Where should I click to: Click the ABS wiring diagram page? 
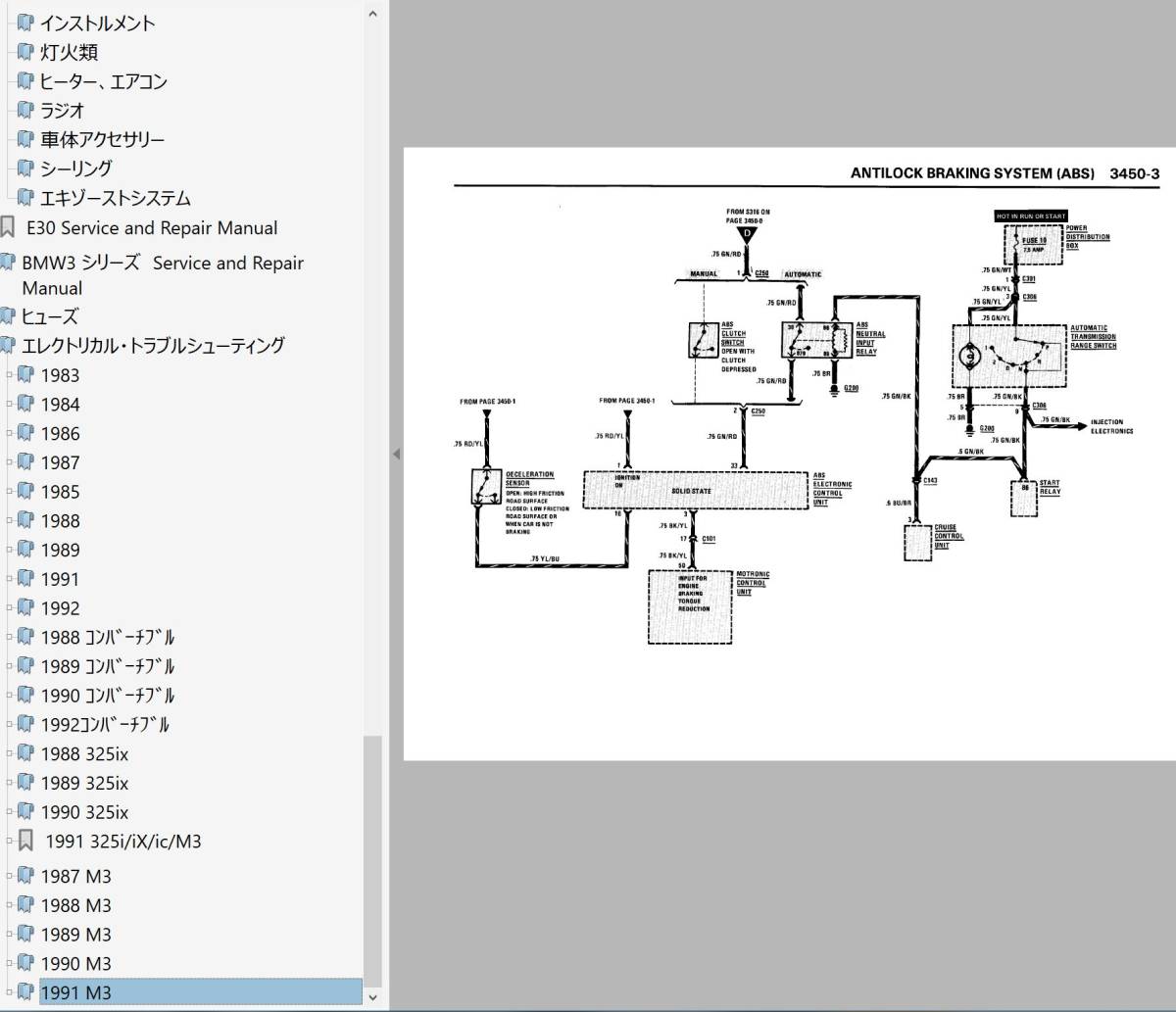(790, 454)
